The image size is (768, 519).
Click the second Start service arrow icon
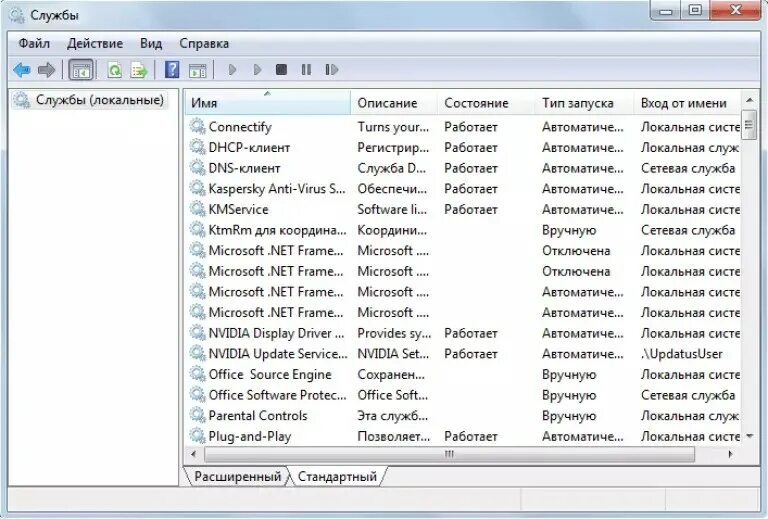coord(257,70)
